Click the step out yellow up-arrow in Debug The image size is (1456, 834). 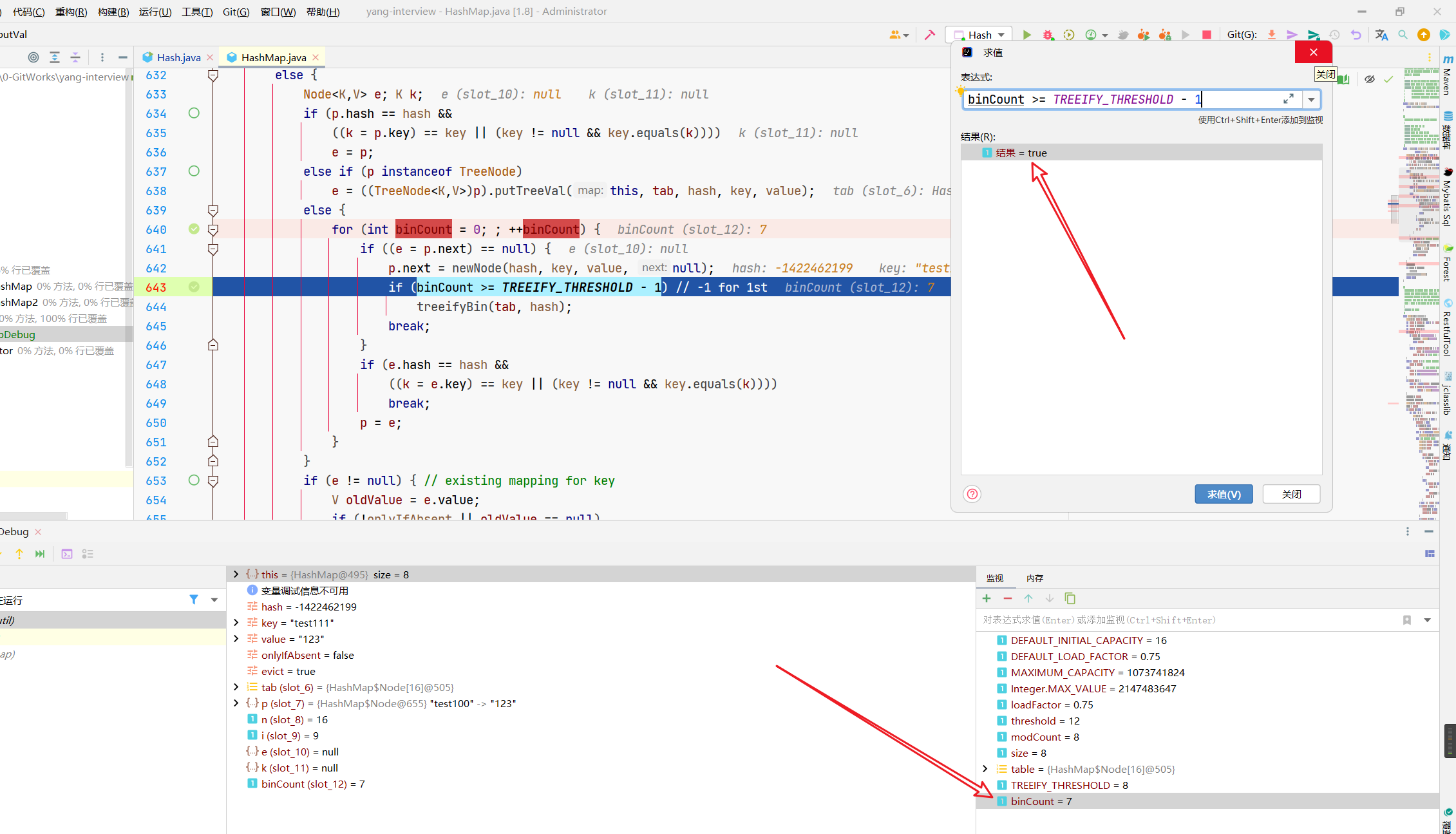point(19,554)
